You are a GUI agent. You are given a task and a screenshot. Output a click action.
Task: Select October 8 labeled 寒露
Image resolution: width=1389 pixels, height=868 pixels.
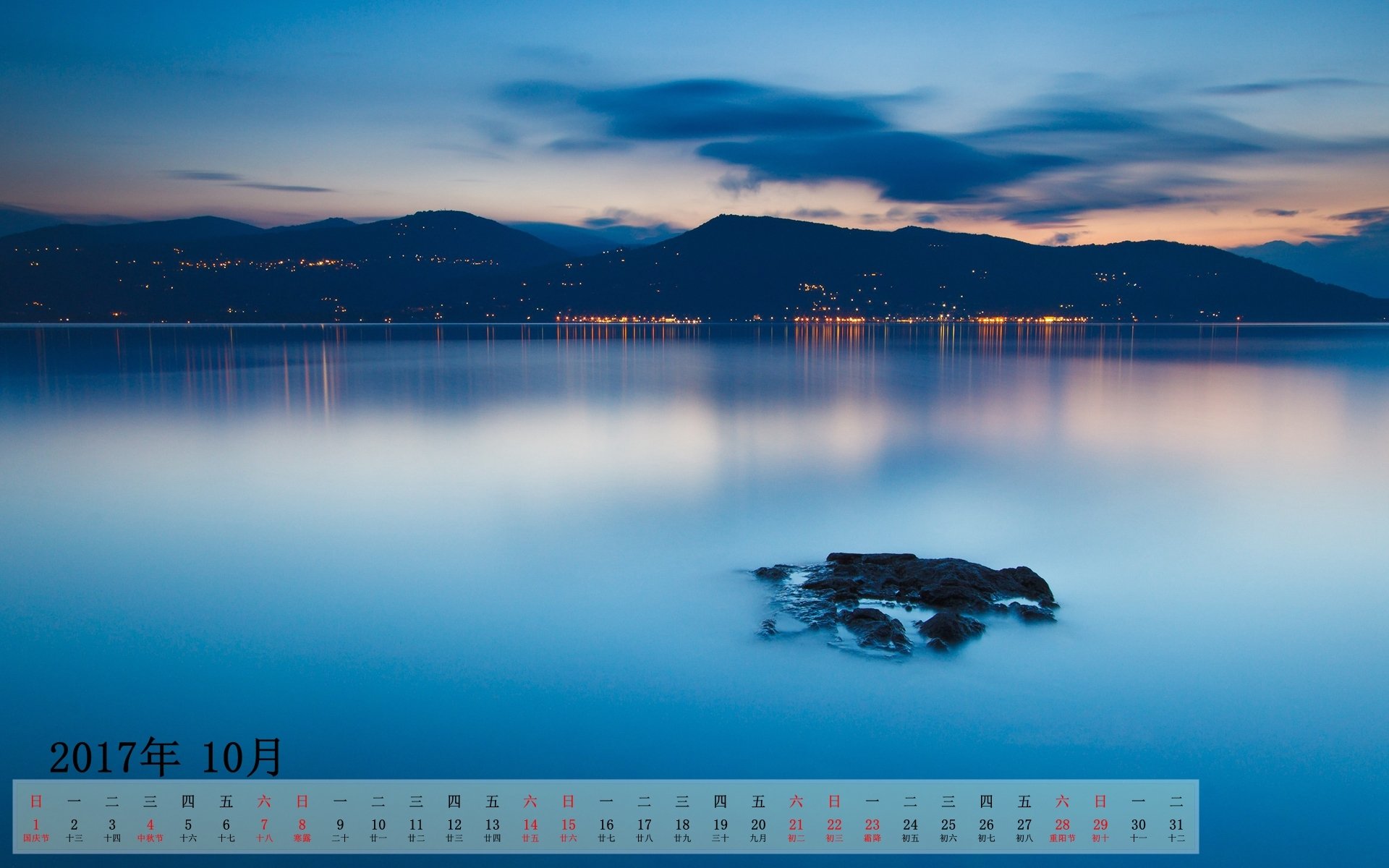302,825
